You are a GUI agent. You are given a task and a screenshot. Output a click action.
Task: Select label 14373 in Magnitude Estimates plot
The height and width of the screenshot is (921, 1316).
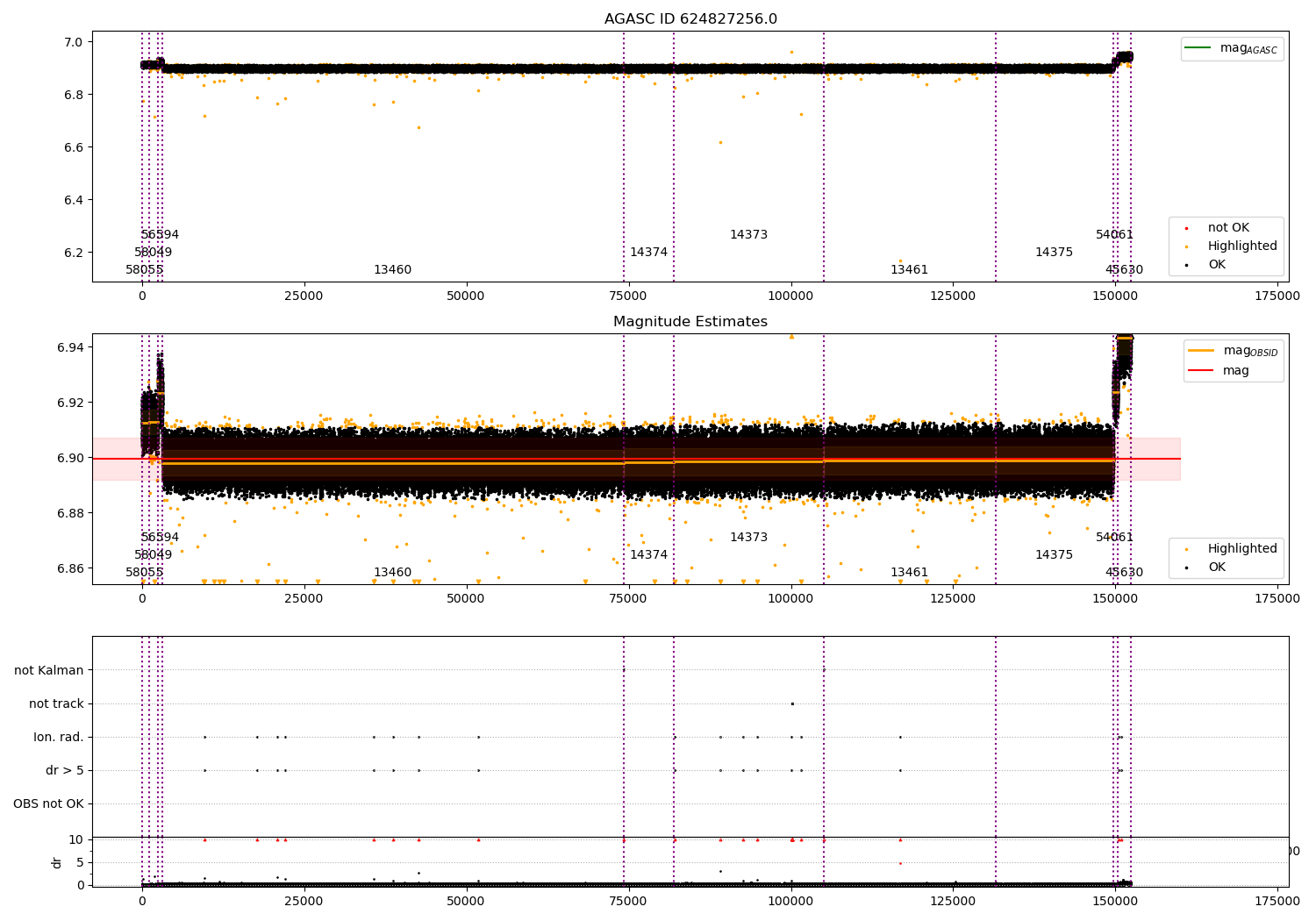tap(748, 538)
